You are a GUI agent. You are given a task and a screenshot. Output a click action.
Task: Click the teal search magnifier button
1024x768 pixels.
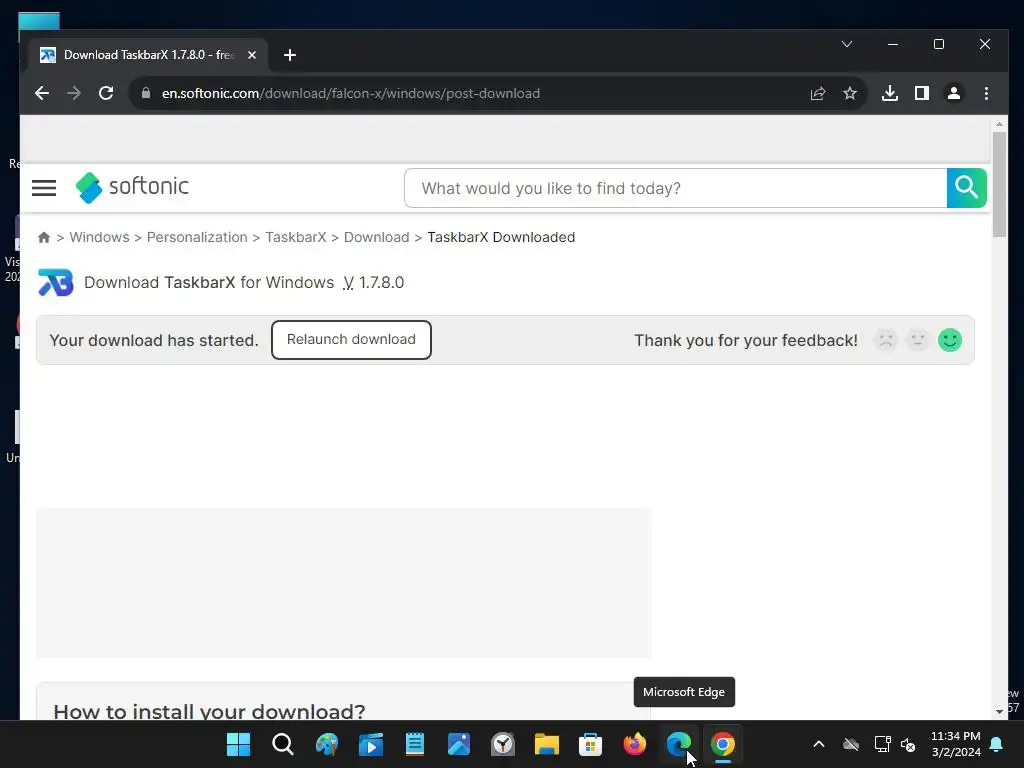click(967, 188)
